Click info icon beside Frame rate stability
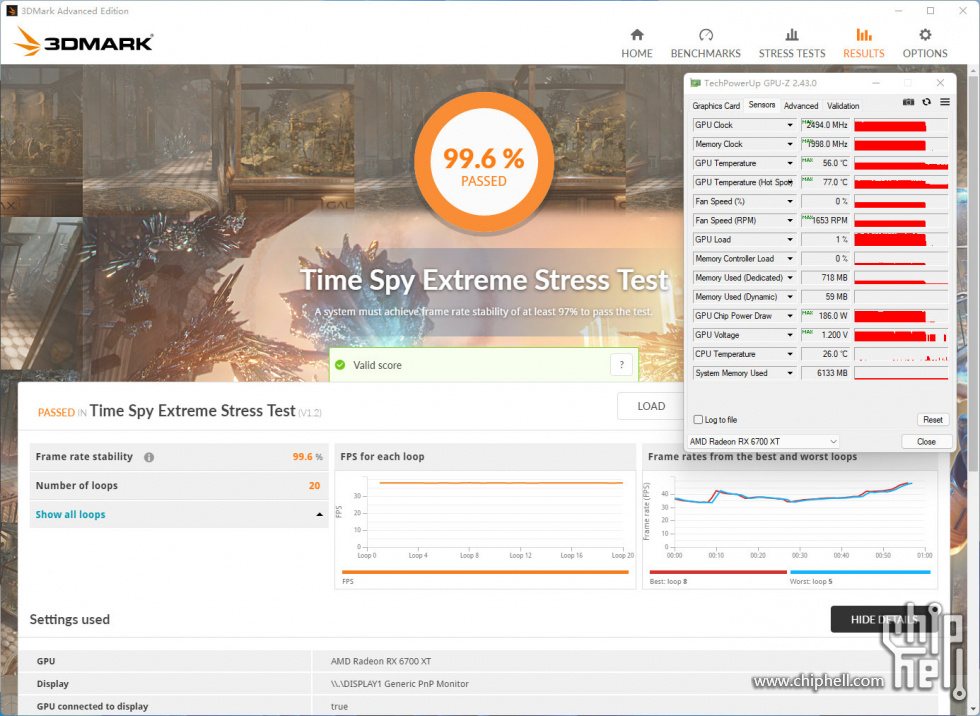 [x=149, y=457]
